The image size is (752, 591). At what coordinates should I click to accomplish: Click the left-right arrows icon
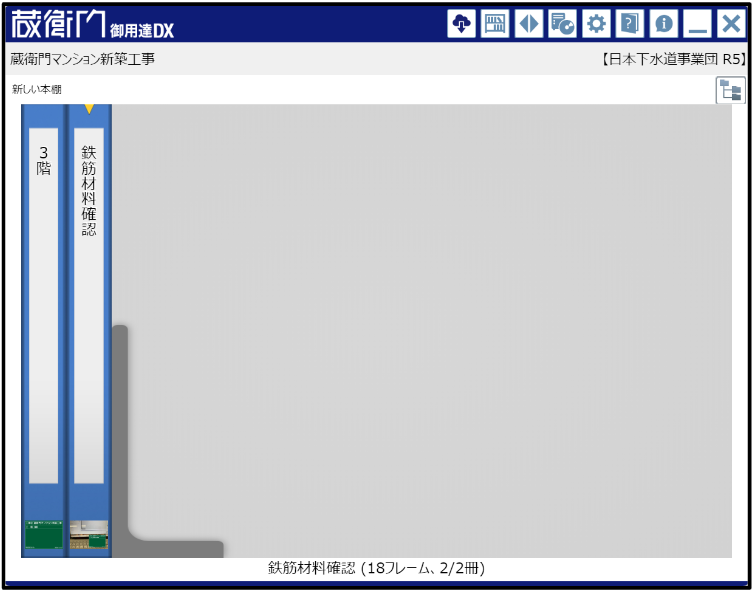[x=529, y=24]
